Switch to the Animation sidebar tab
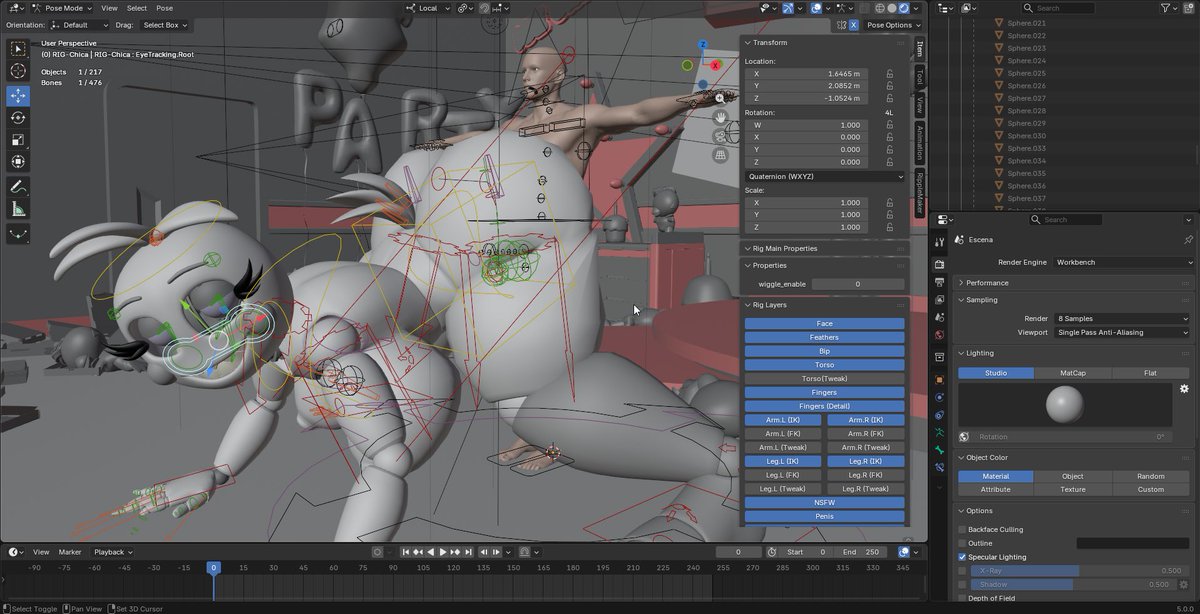Screen dimensions: 1200x614 pyautogui.click(x=920, y=143)
